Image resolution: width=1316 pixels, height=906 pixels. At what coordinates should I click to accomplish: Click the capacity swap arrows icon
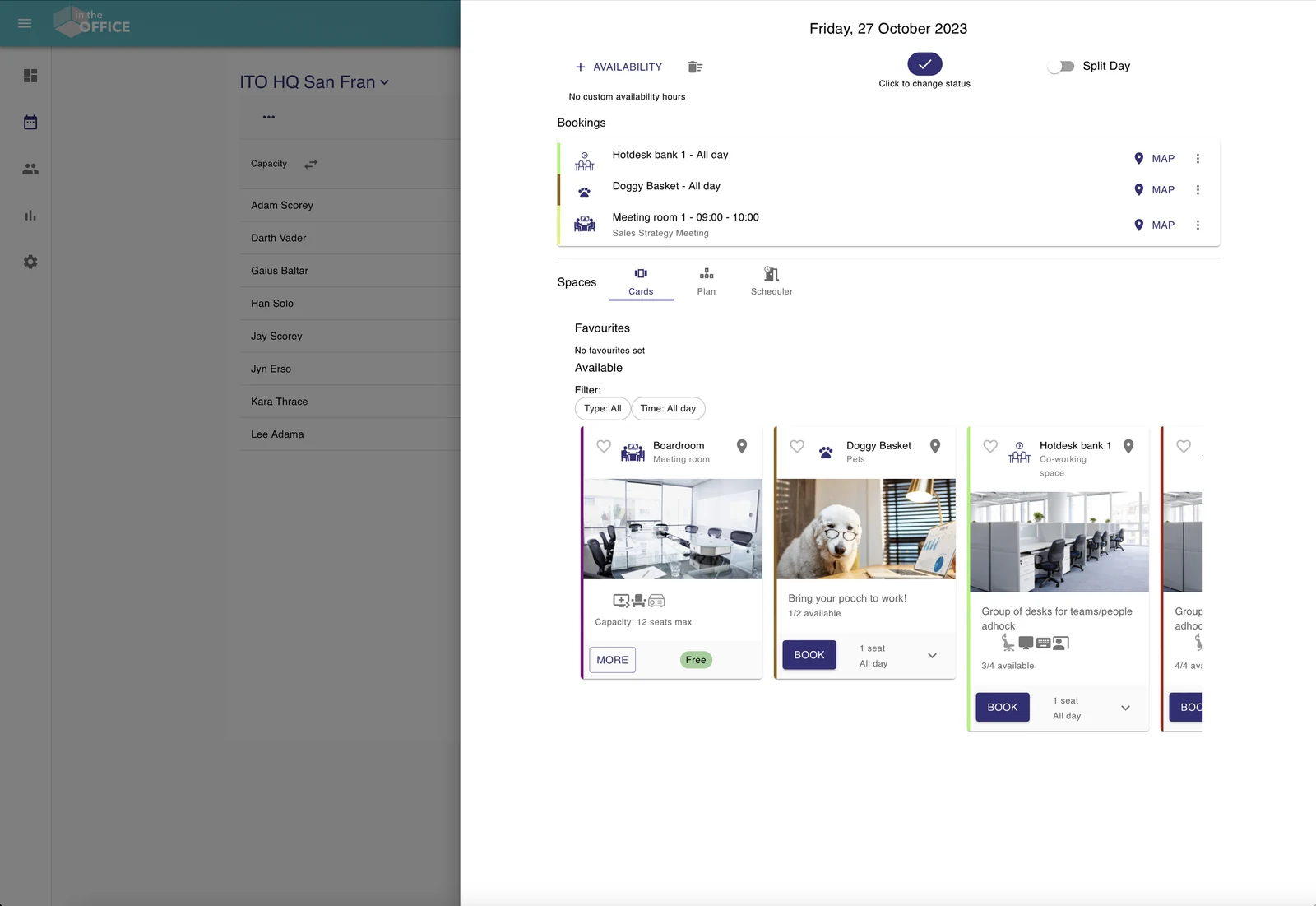[311, 165]
